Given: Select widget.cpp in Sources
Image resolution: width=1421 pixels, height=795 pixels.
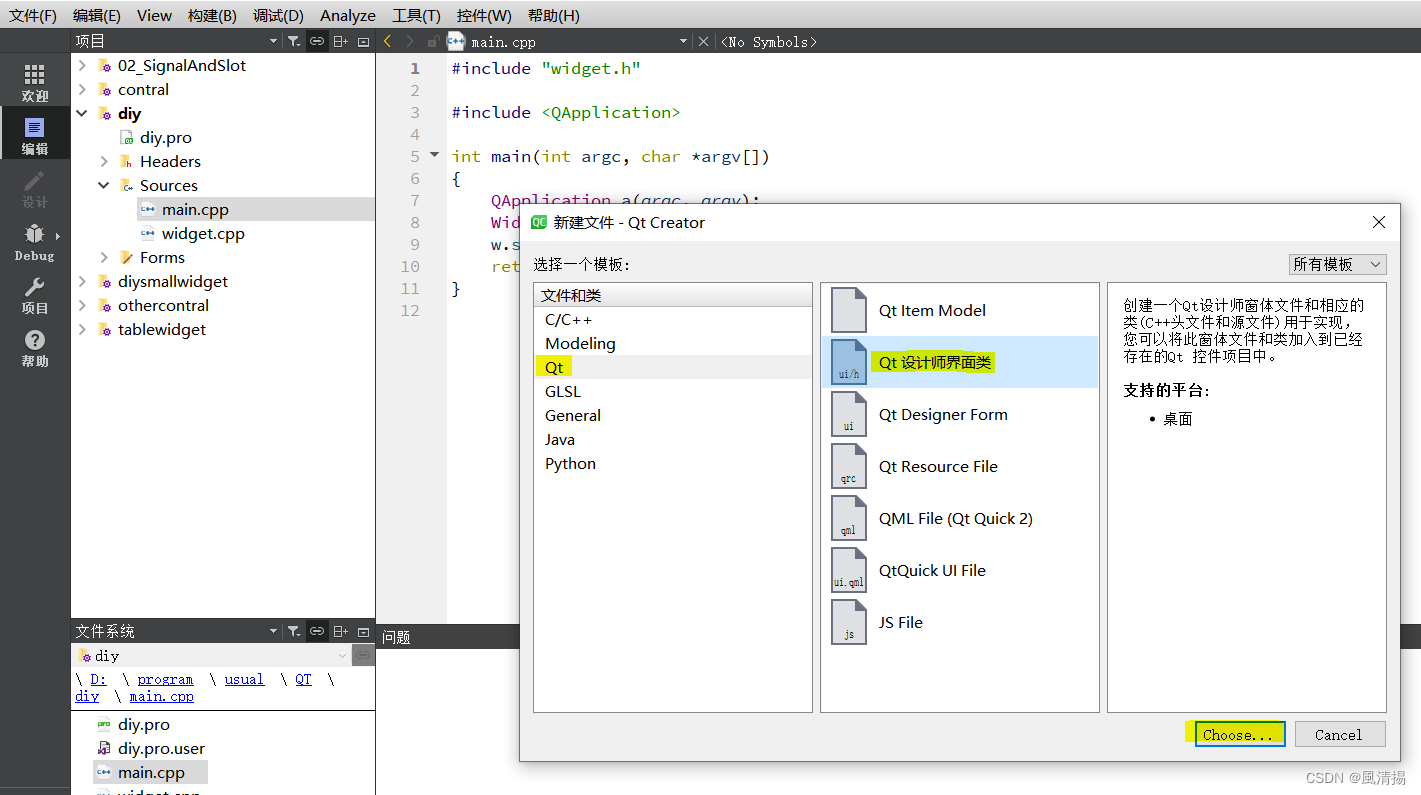Looking at the screenshot, I should (203, 233).
